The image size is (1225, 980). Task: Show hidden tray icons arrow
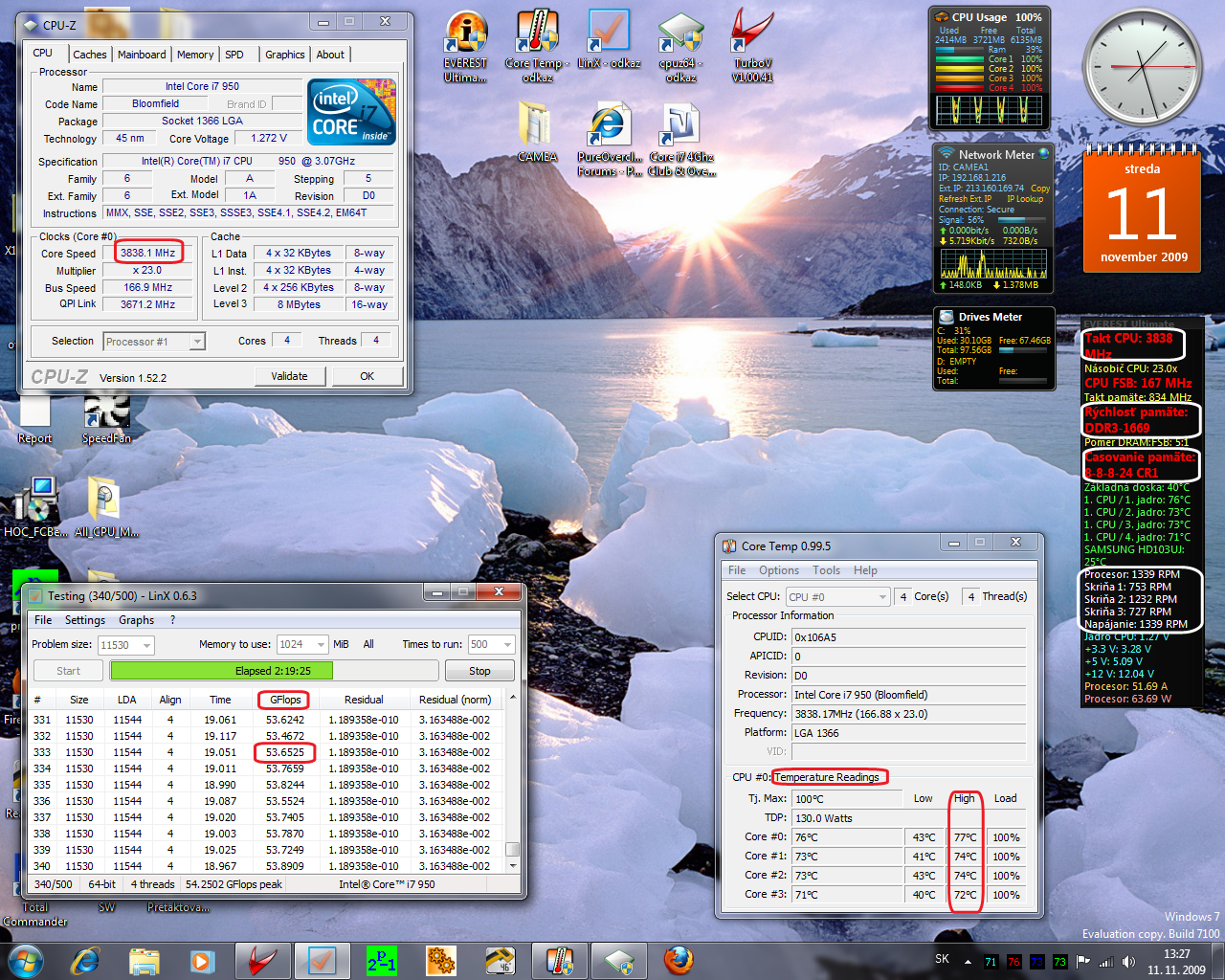pyautogui.click(x=968, y=962)
